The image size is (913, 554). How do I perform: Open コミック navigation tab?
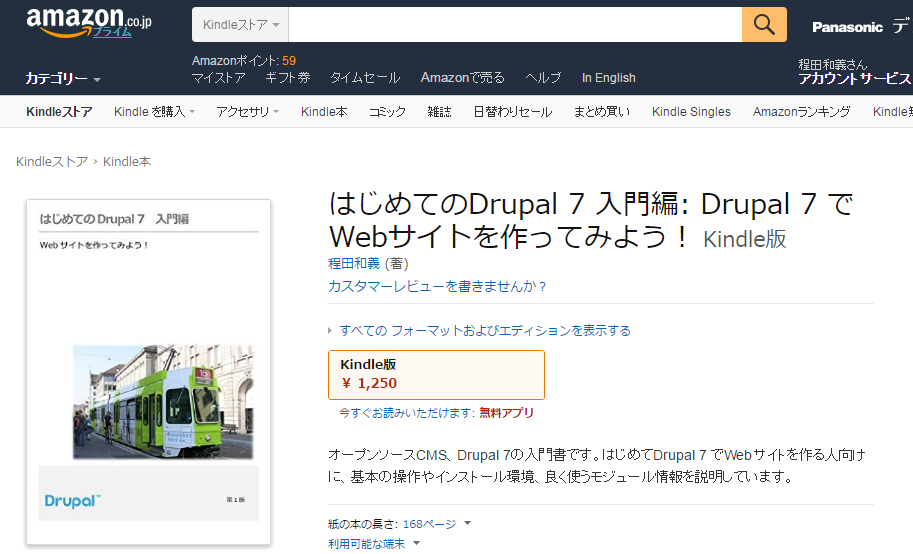click(387, 111)
